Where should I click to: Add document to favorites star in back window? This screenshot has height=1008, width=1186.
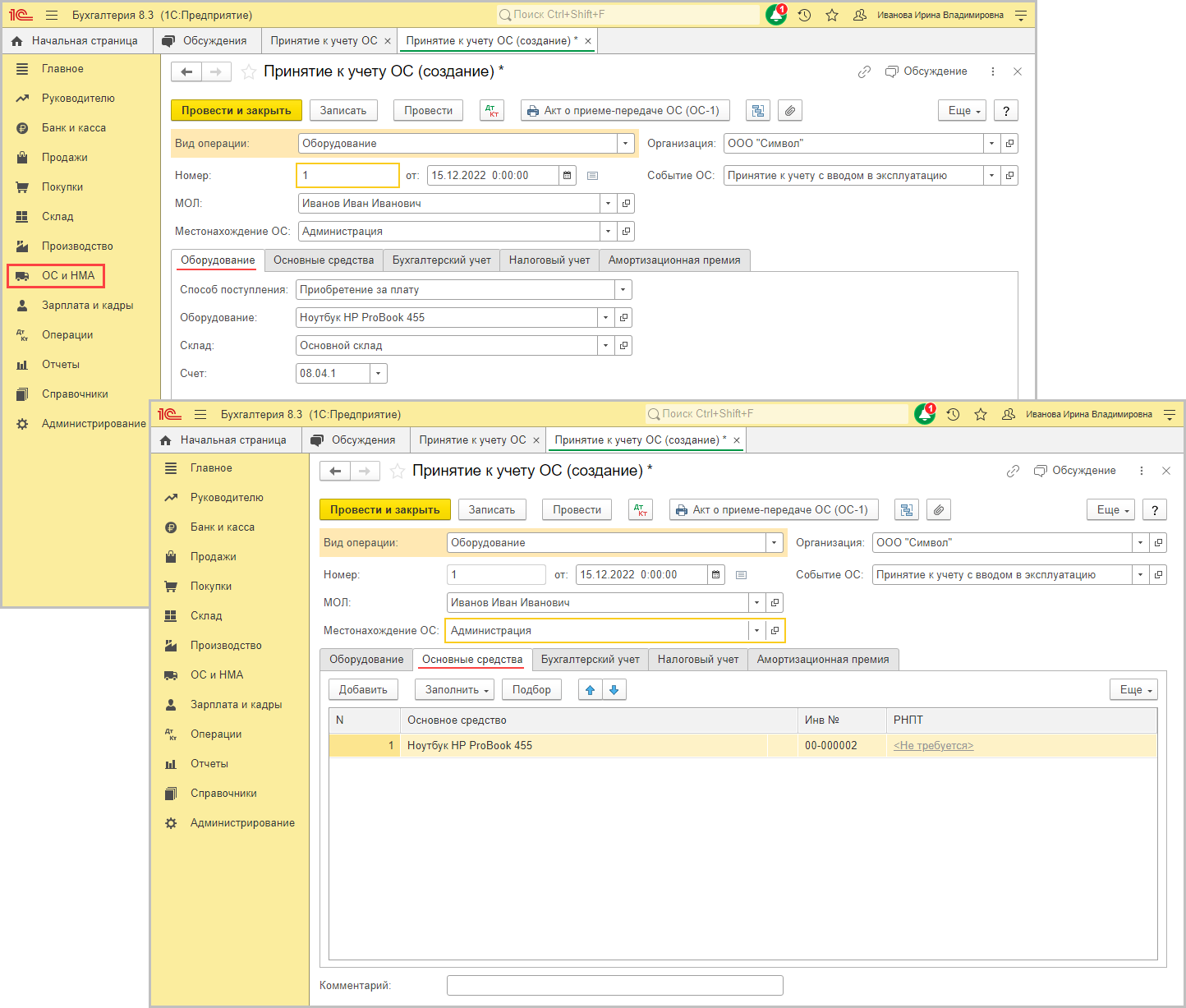click(249, 72)
